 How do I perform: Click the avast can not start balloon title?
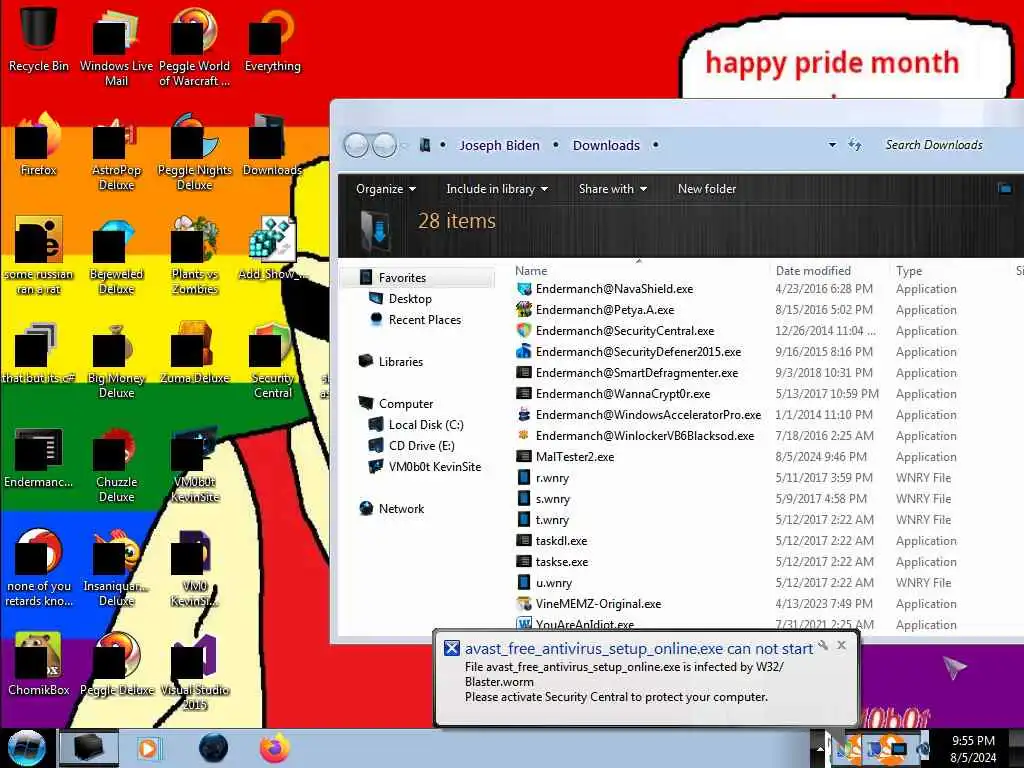coord(639,648)
